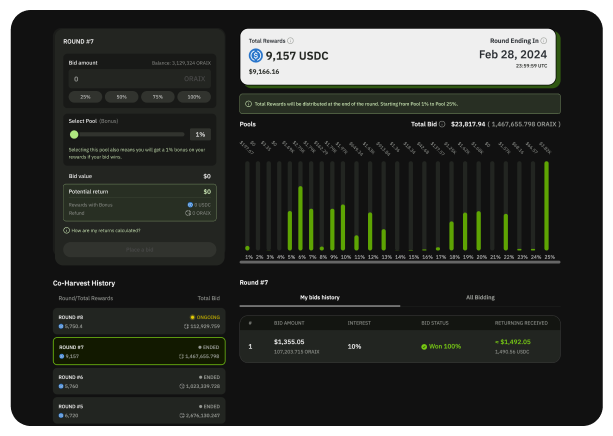613x436 pixels.
Task: Click the ORAIX icon in the Refund row
Action: point(188,213)
